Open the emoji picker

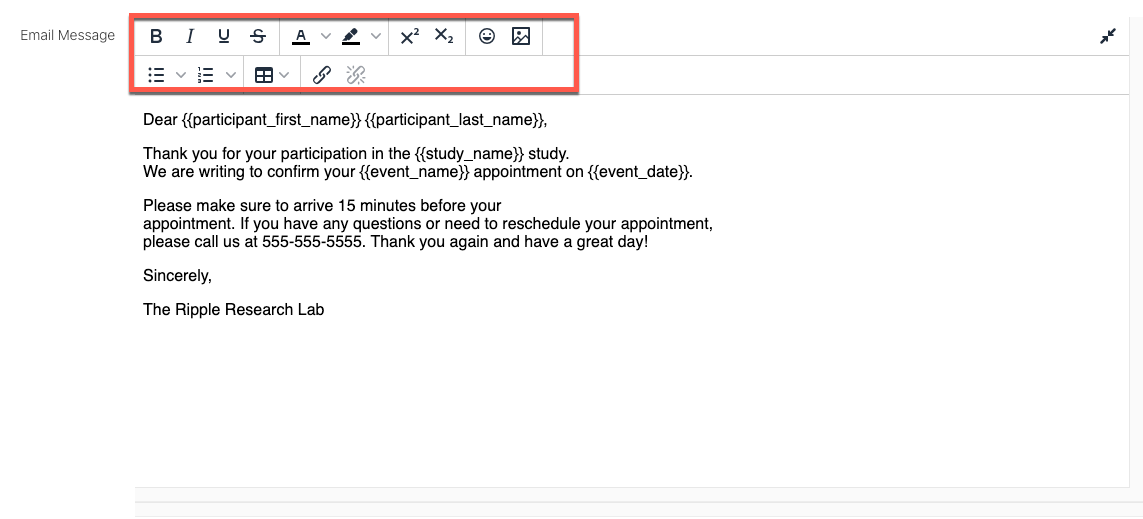pyautogui.click(x=487, y=36)
